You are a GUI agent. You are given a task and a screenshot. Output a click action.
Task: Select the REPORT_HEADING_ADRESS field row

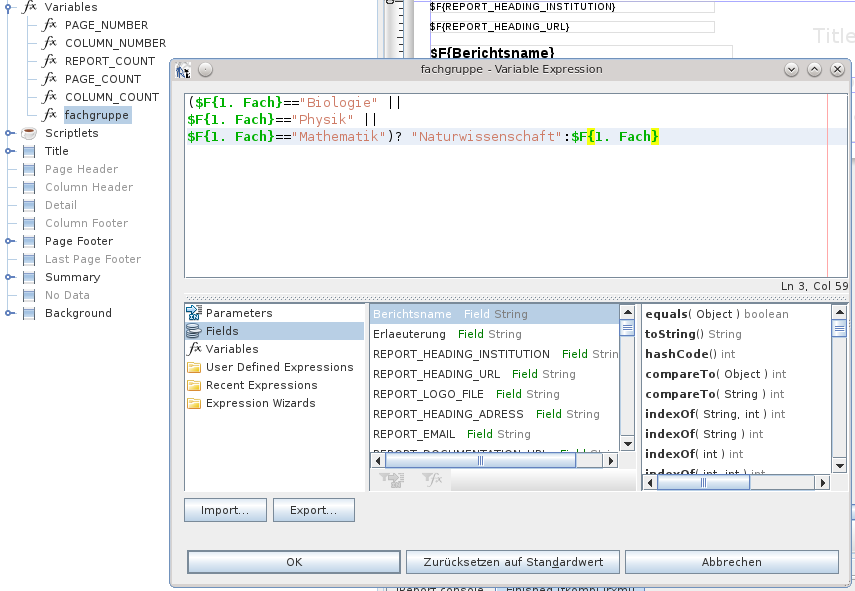tap(495, 414)
